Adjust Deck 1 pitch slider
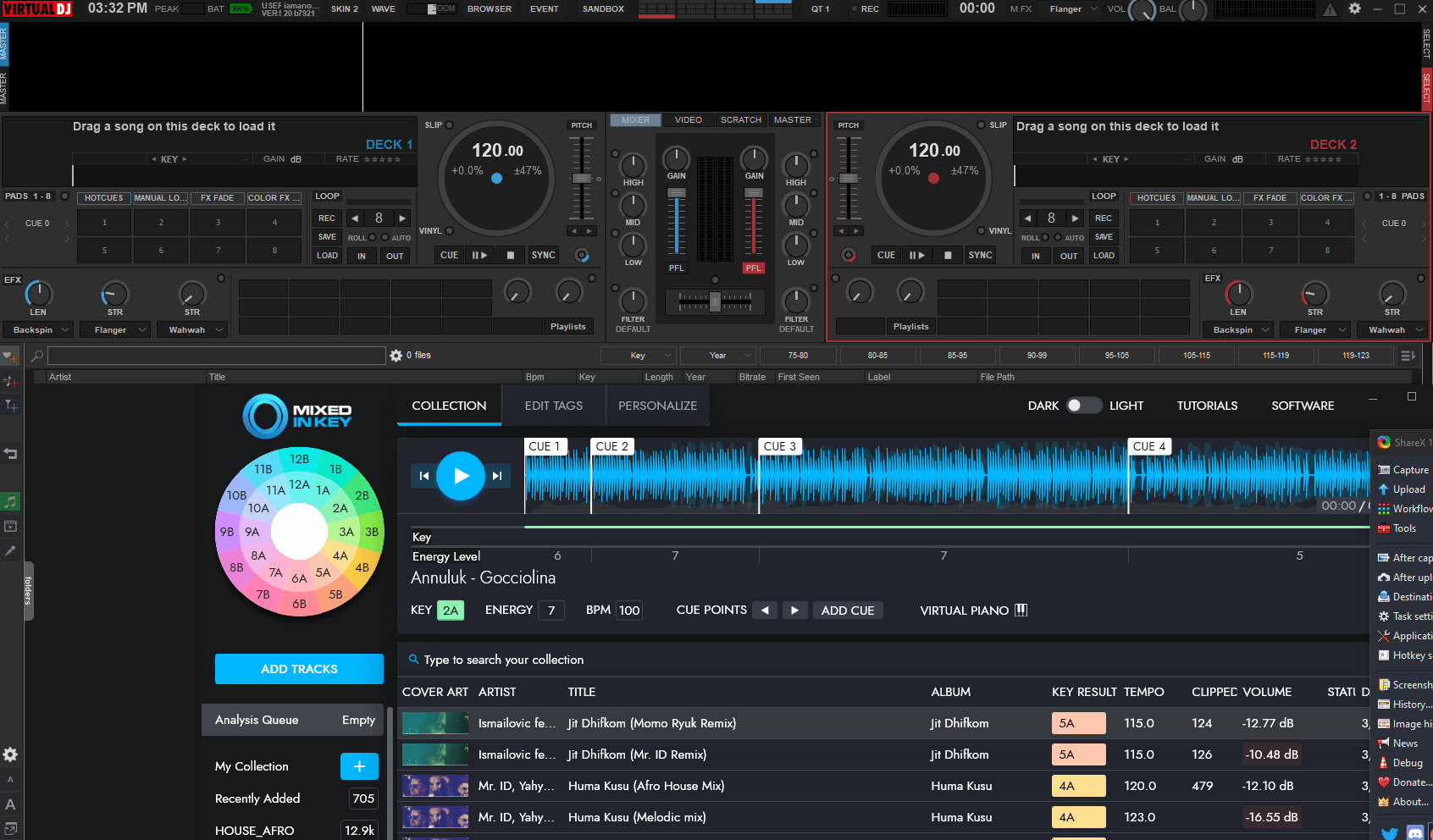 pyautogui.click(x=581, y=178)
